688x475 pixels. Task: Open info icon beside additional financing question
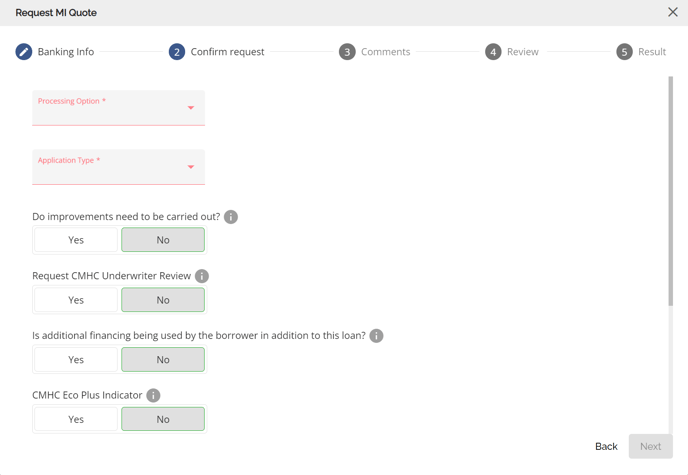[x=376, y=336]
